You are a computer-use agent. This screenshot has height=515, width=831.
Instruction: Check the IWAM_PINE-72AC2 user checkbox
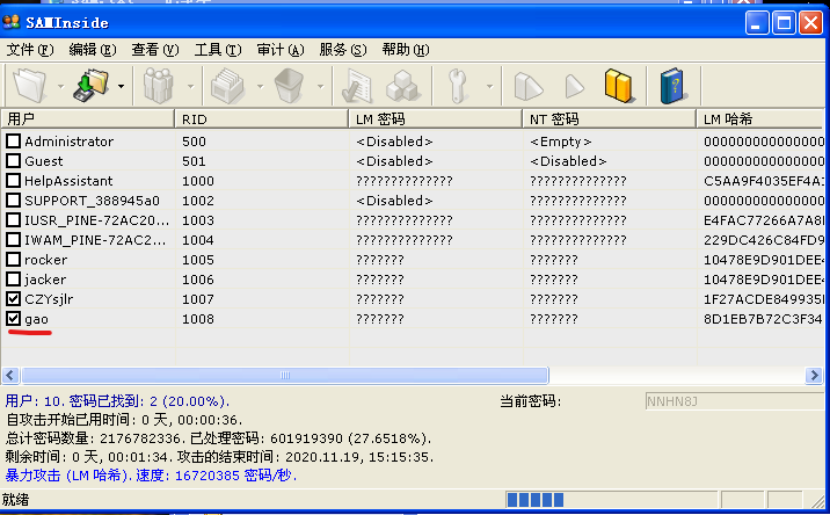13,239
